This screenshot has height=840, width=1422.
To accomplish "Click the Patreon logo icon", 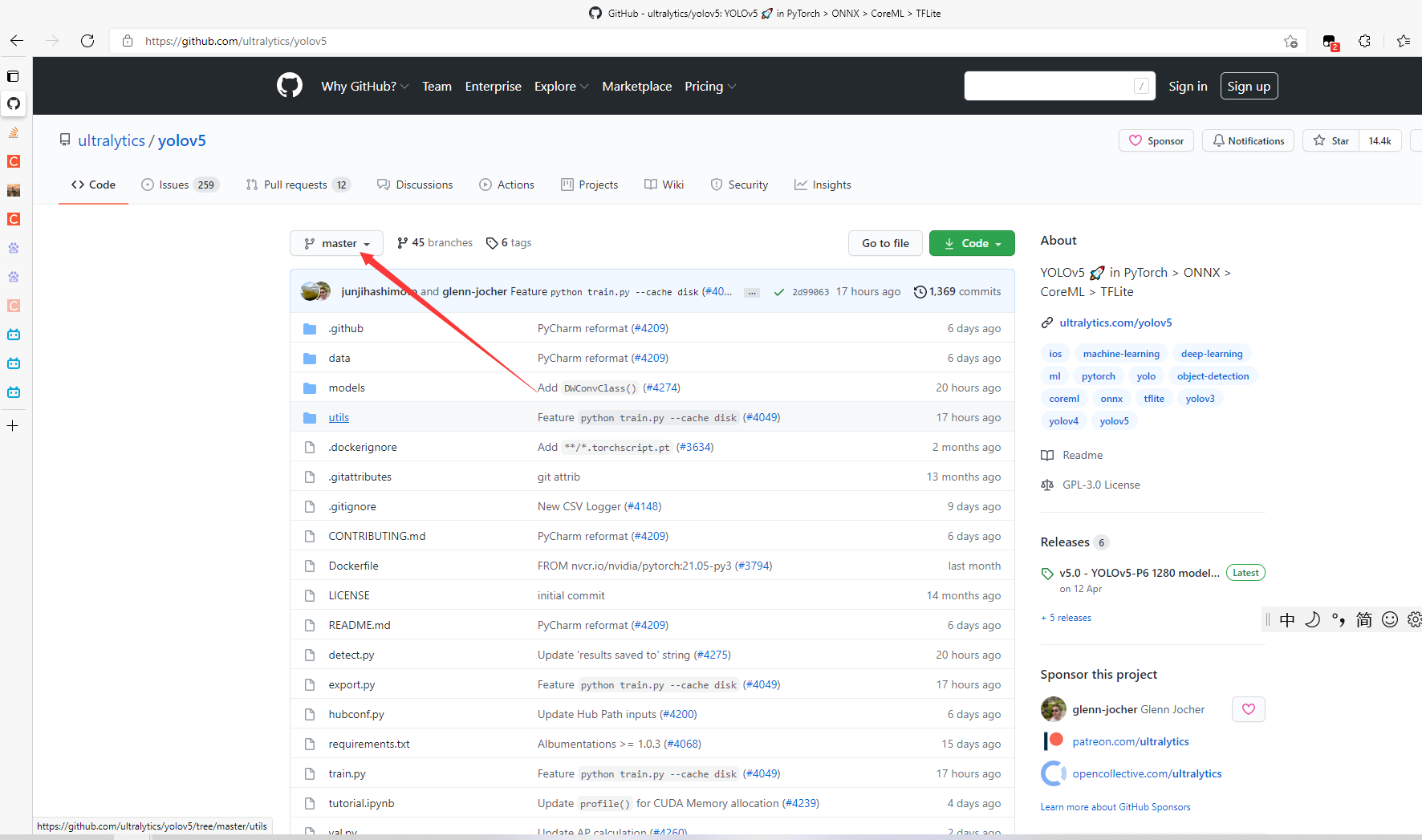I will click(1054, 741).
